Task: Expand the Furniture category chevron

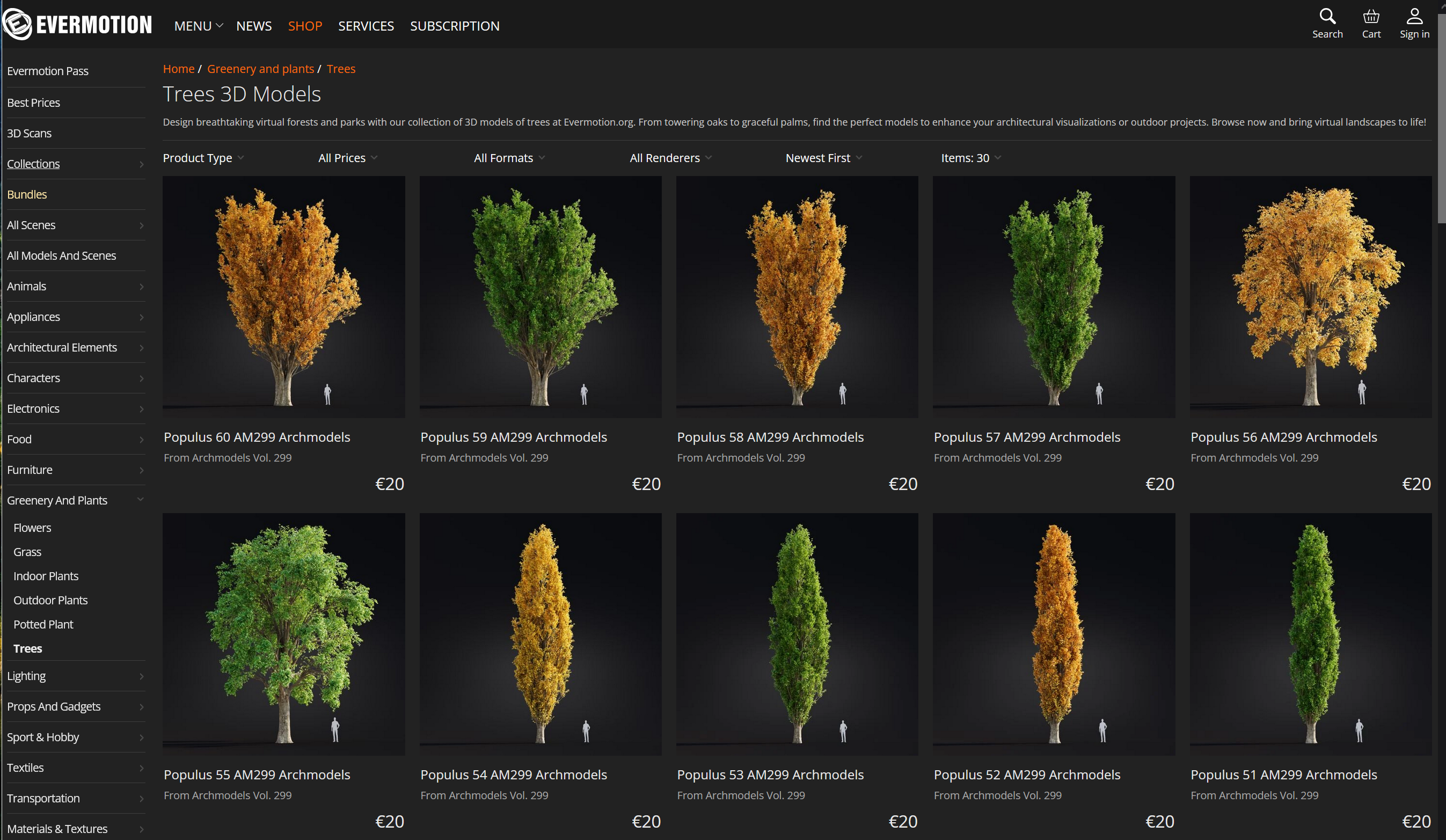Action: (x=141, y=470)
